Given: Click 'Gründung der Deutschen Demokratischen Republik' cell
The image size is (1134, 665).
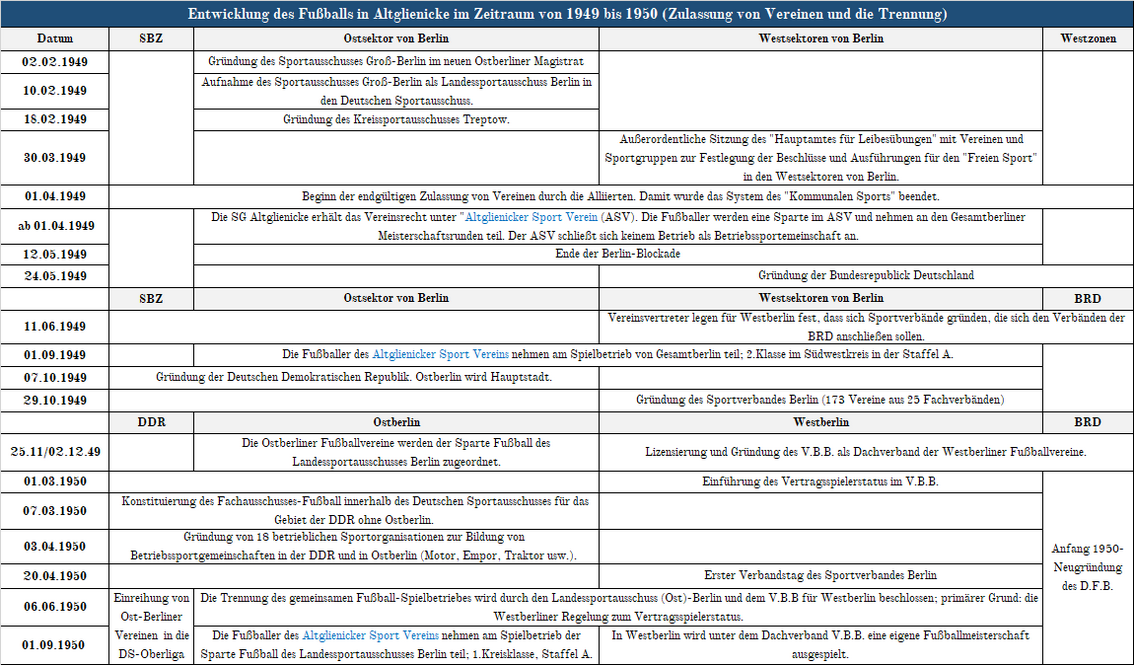Looking at the screenshot, I should 354,377.
